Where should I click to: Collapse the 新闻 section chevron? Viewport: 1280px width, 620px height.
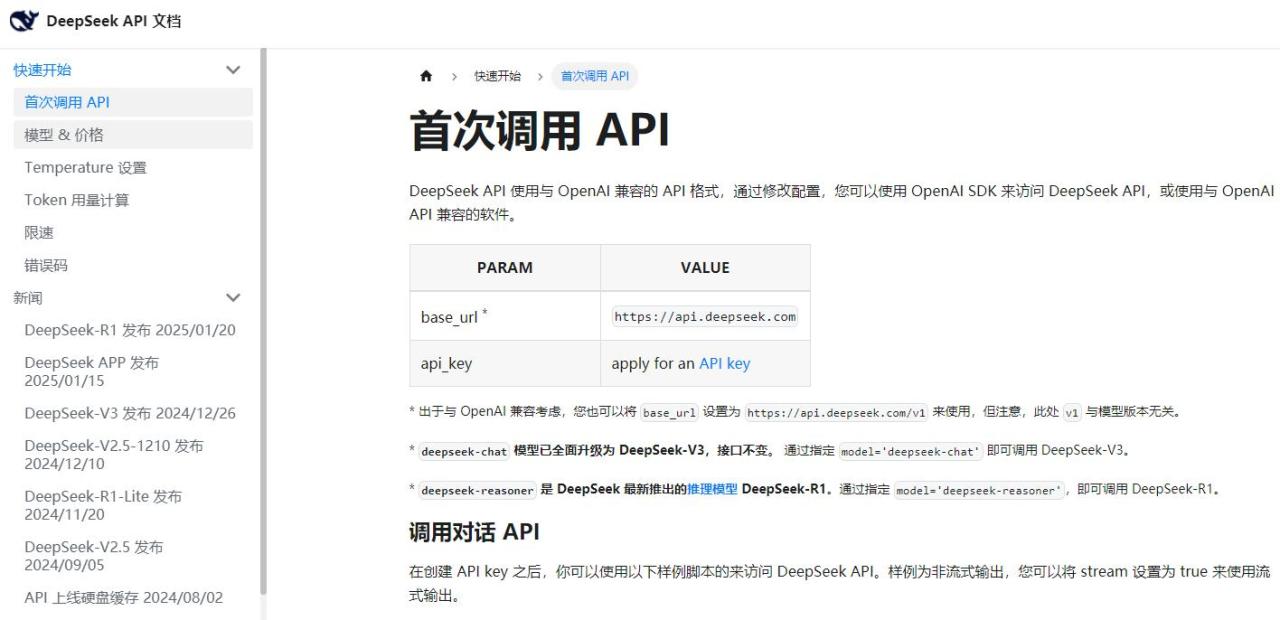click(233, 298)
